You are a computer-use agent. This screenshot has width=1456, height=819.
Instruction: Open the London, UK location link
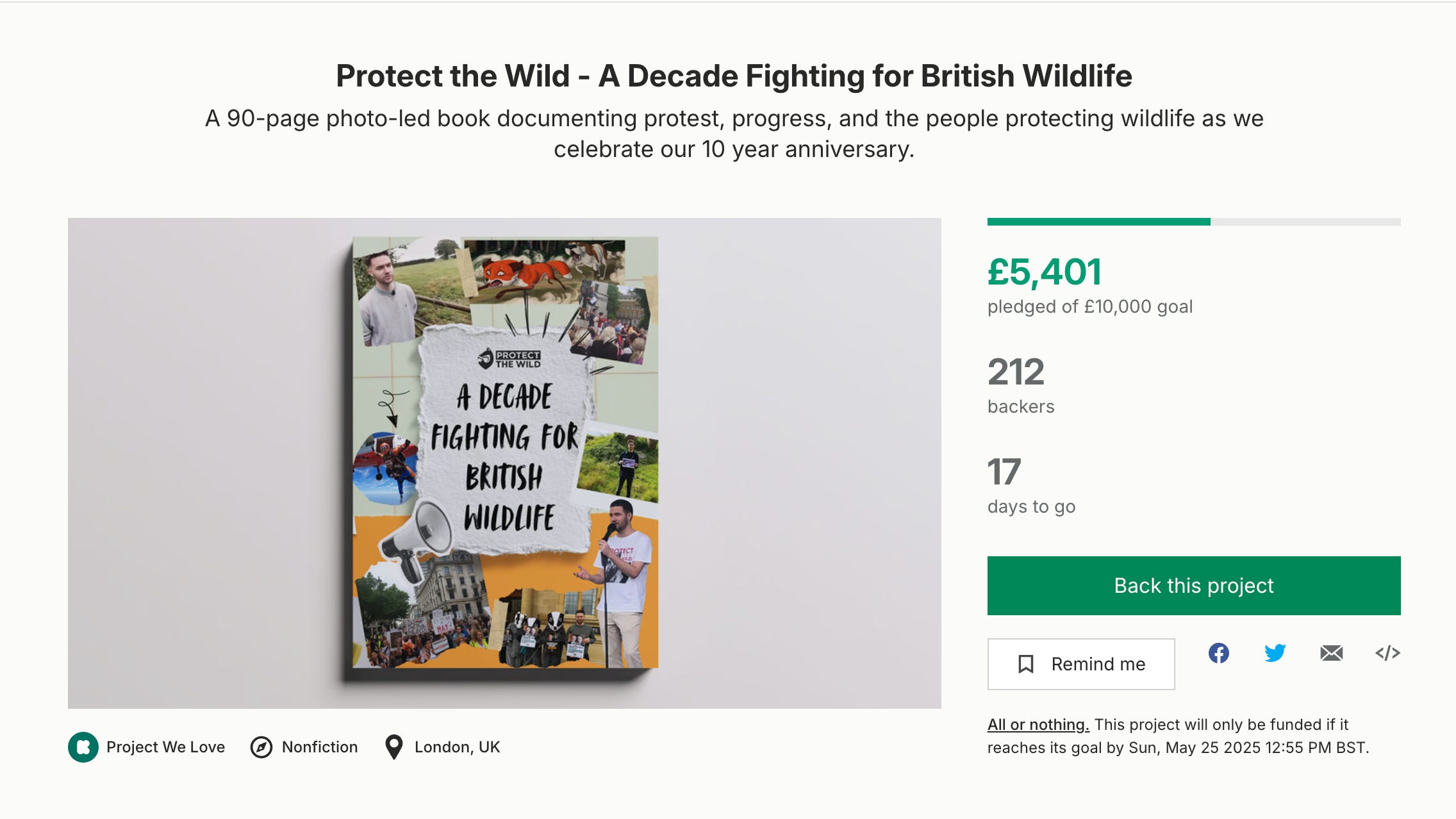click(x=457, y=747)
